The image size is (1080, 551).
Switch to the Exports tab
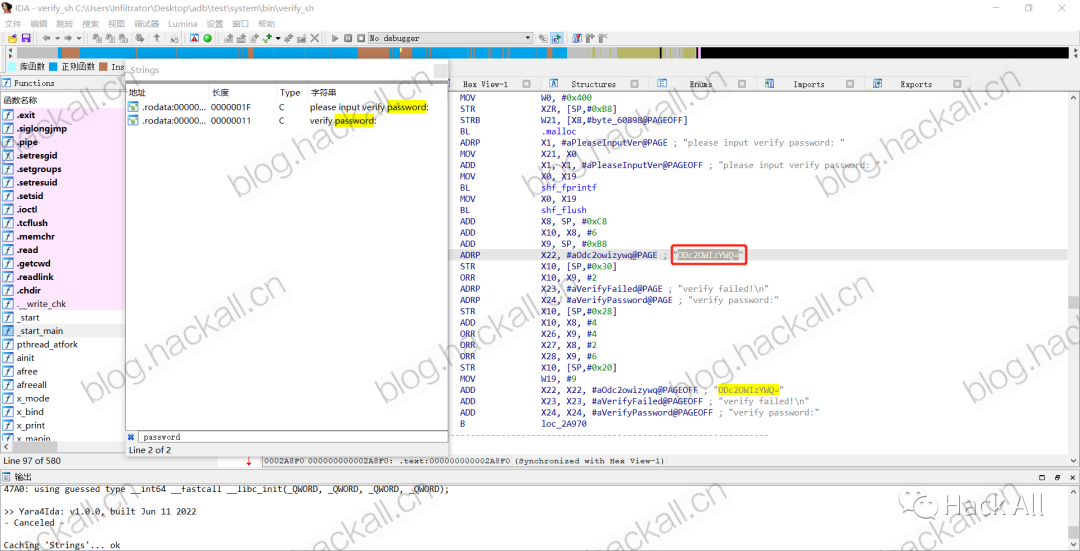916,84
